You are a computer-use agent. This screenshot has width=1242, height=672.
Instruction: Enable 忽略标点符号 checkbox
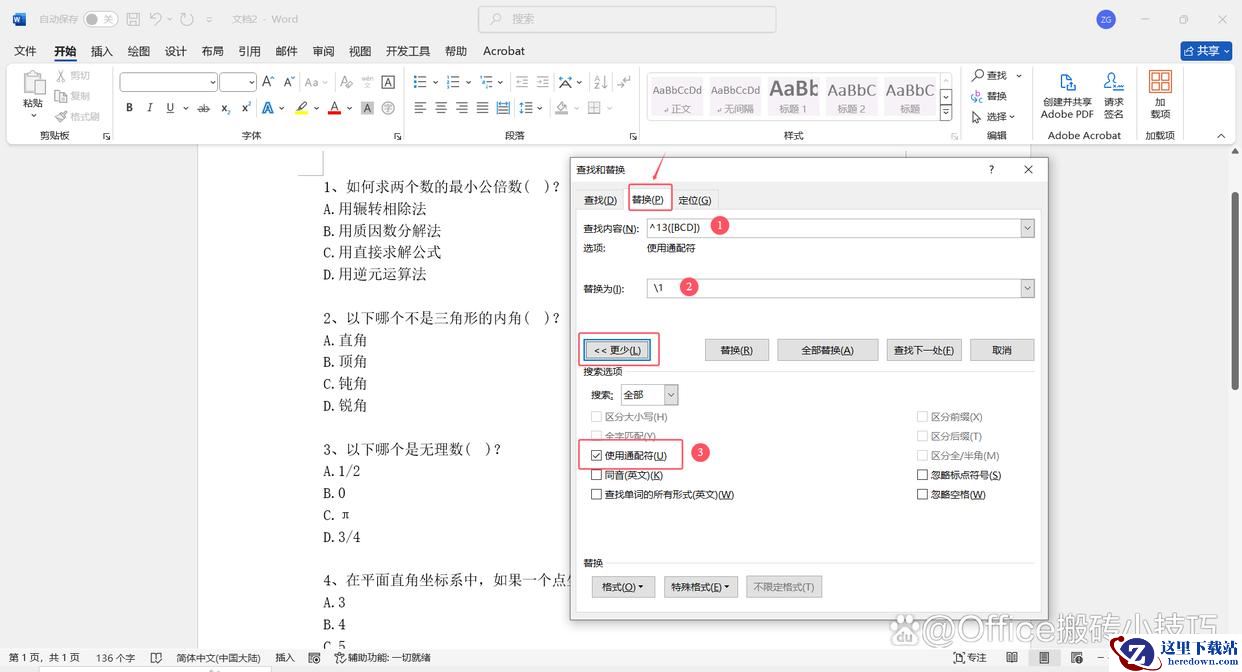tap(923, 475)
